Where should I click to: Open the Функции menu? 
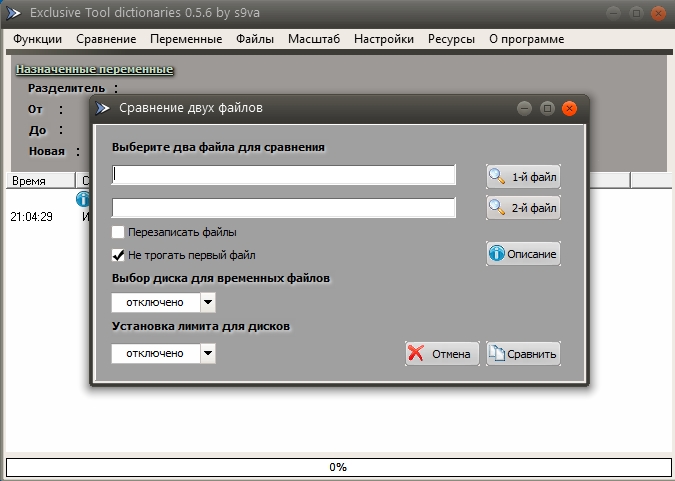[38, 39]
